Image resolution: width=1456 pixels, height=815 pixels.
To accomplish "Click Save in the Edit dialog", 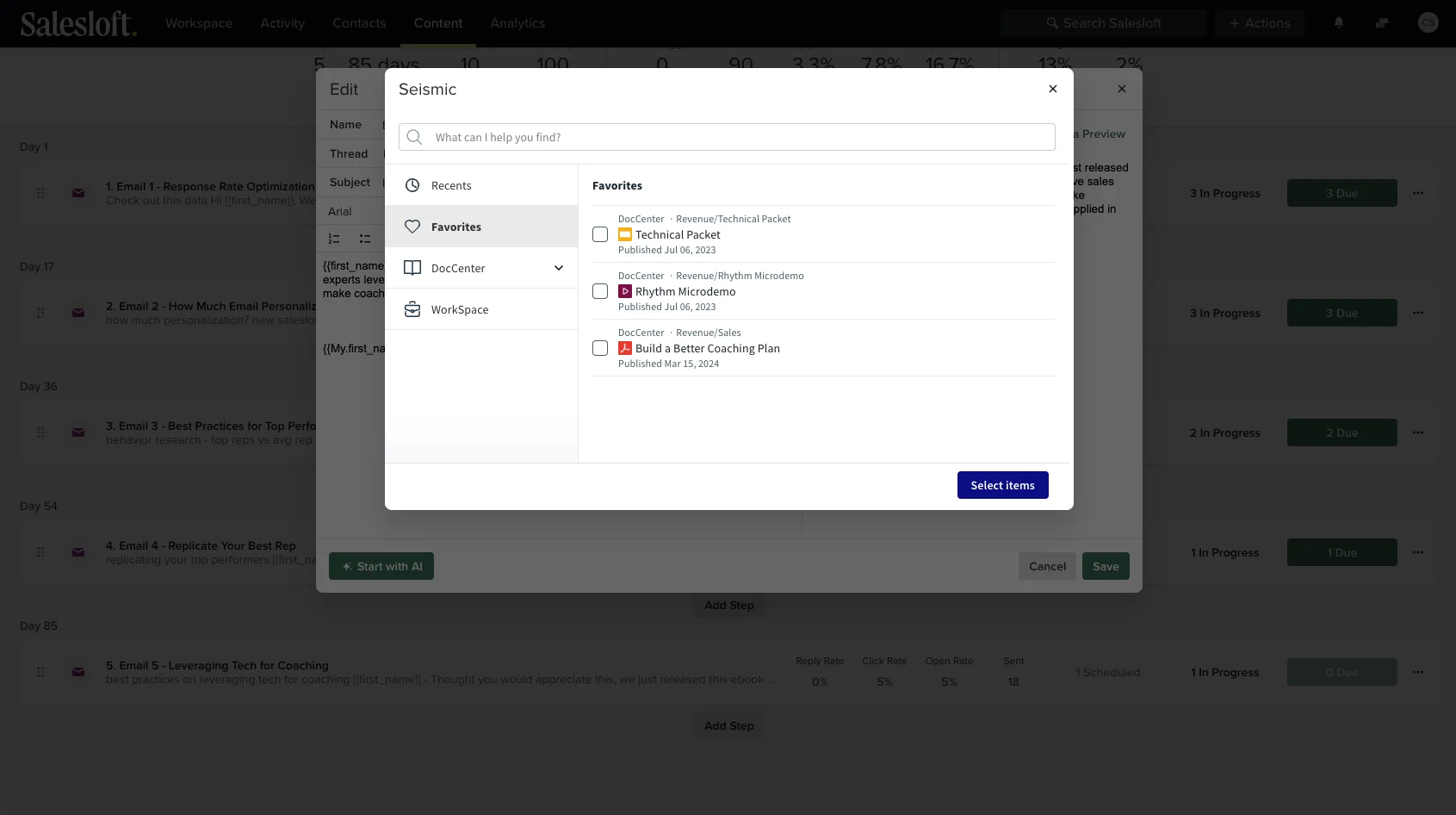I will click(1106, 566).
